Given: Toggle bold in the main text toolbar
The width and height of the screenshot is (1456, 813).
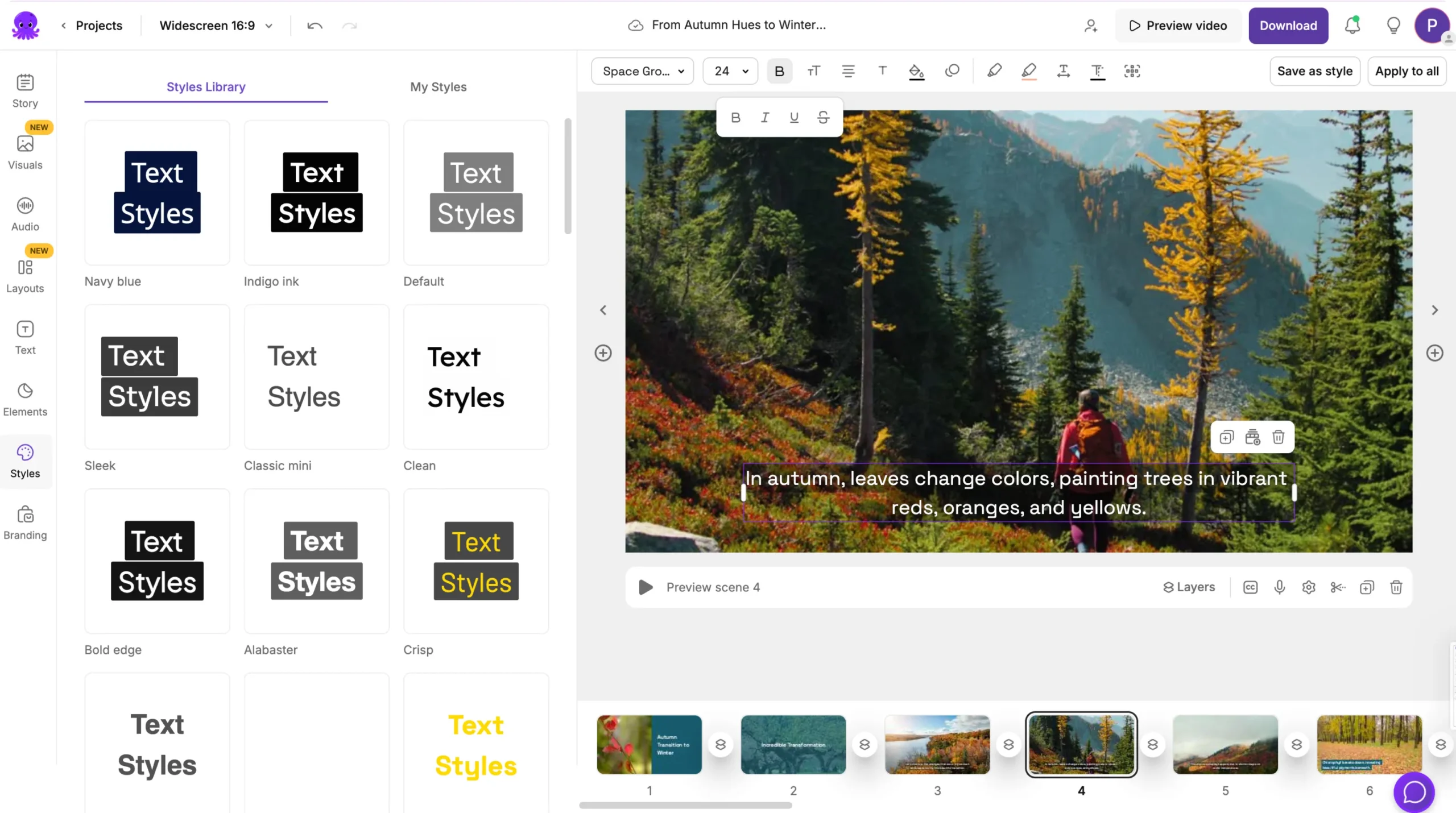Looking at the screenshot, I should [779, 71].
